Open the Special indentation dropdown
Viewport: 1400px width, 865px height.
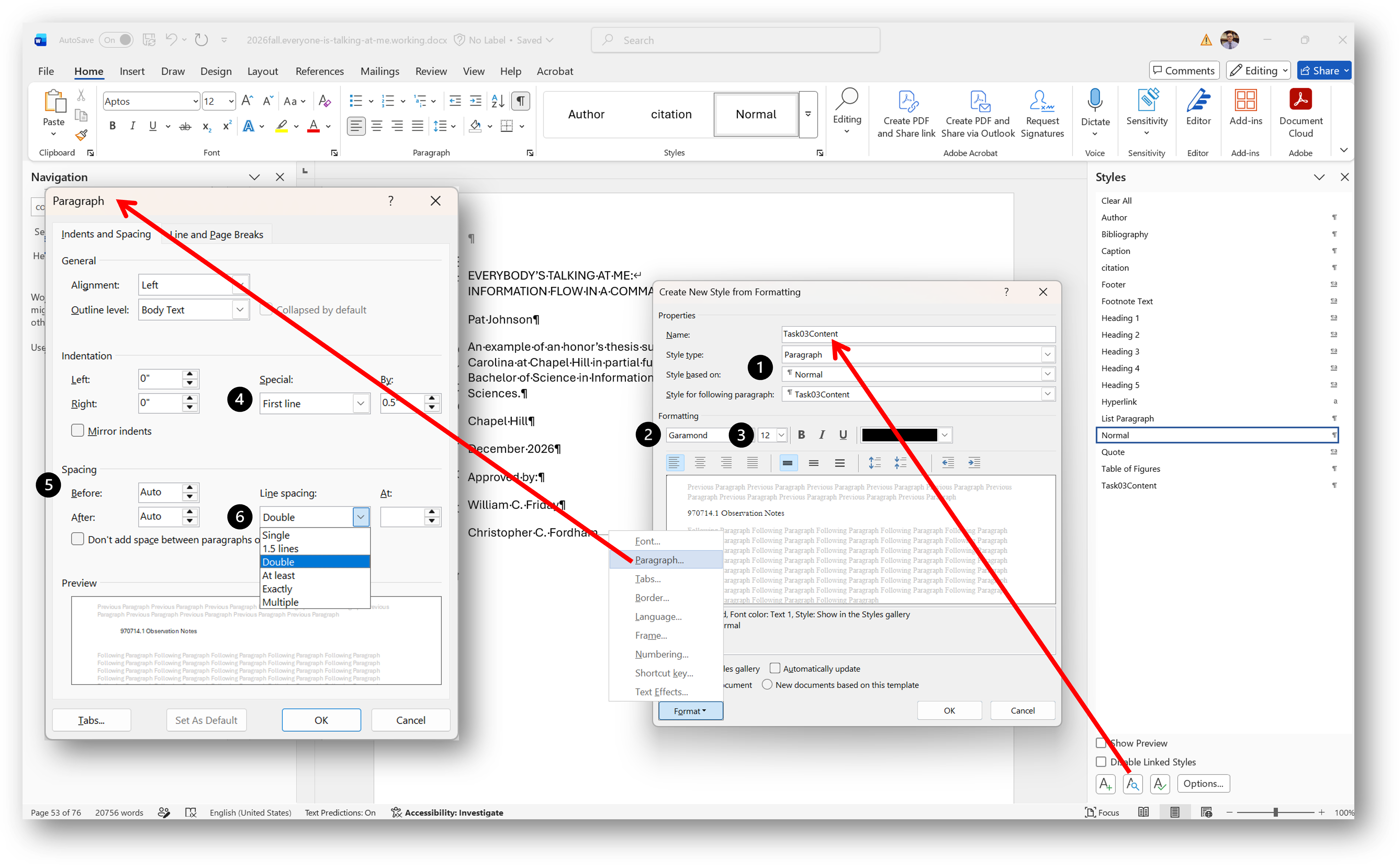click(x=360, y=403)
